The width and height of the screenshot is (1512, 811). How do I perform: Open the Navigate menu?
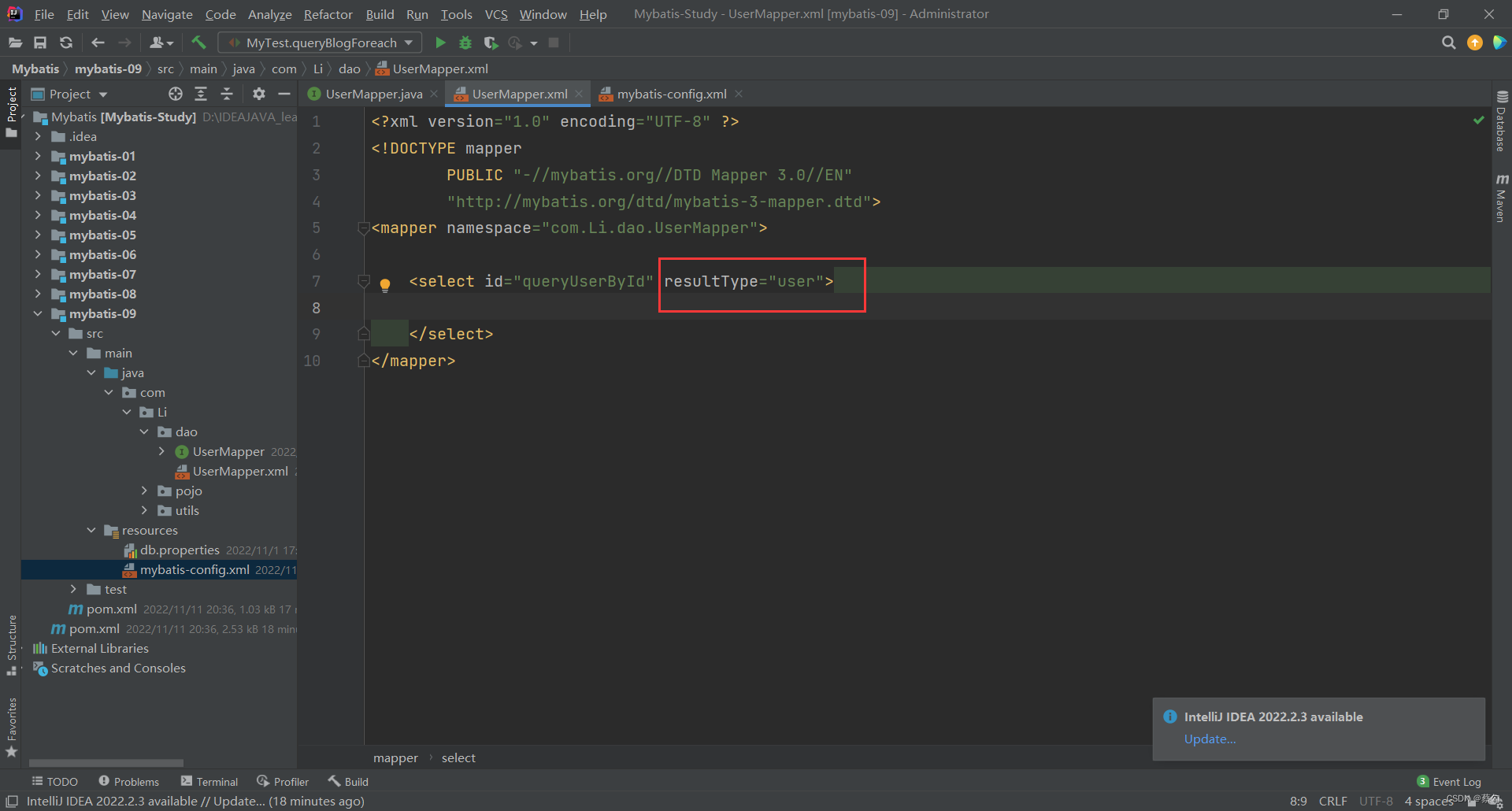[x=167, y=14]
